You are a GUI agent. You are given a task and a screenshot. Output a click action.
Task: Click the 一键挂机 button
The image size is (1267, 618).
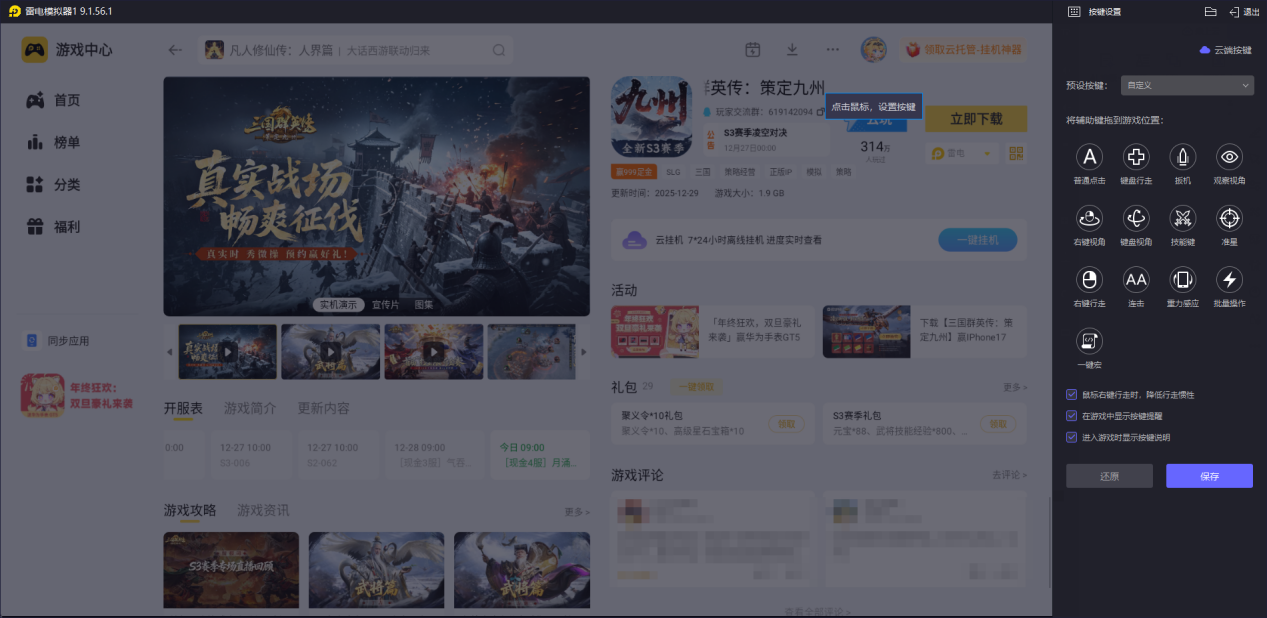pos(977,240)
